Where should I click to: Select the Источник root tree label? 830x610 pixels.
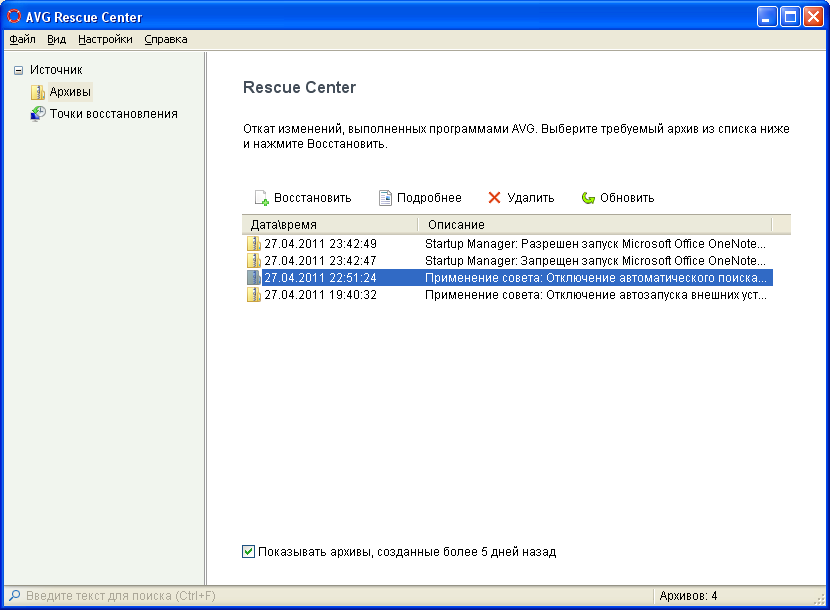(56, 70)
